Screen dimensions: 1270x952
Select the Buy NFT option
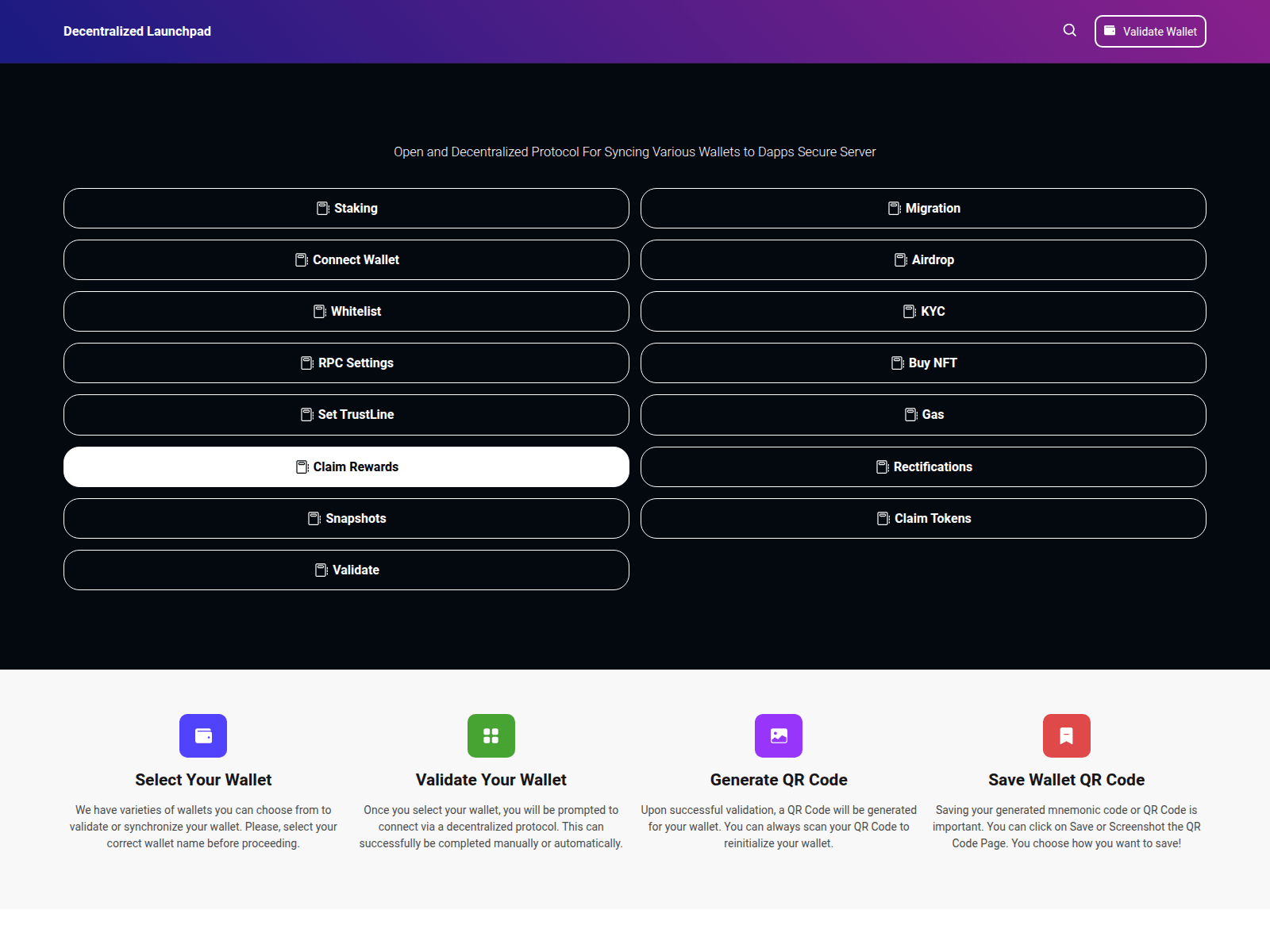(923, 363)
